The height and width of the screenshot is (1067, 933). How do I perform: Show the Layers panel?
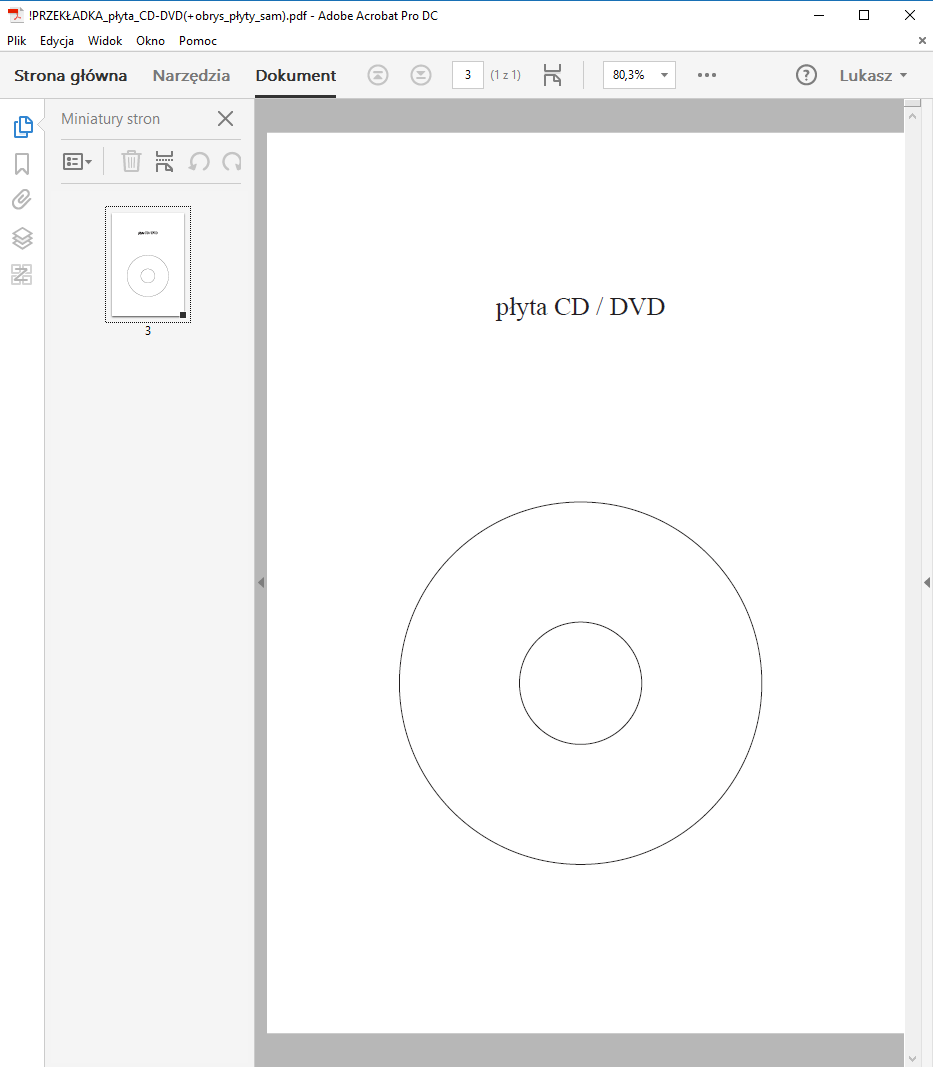(22, 238)
